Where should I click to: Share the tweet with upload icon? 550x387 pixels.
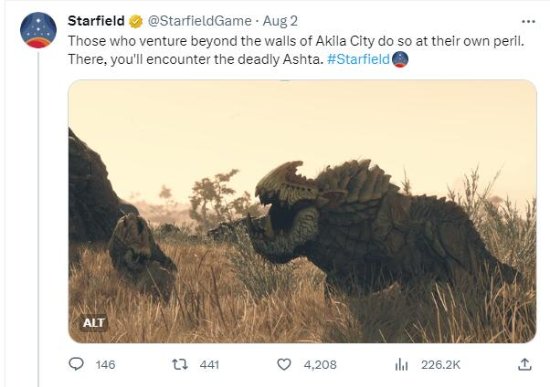tap(525, 365)
